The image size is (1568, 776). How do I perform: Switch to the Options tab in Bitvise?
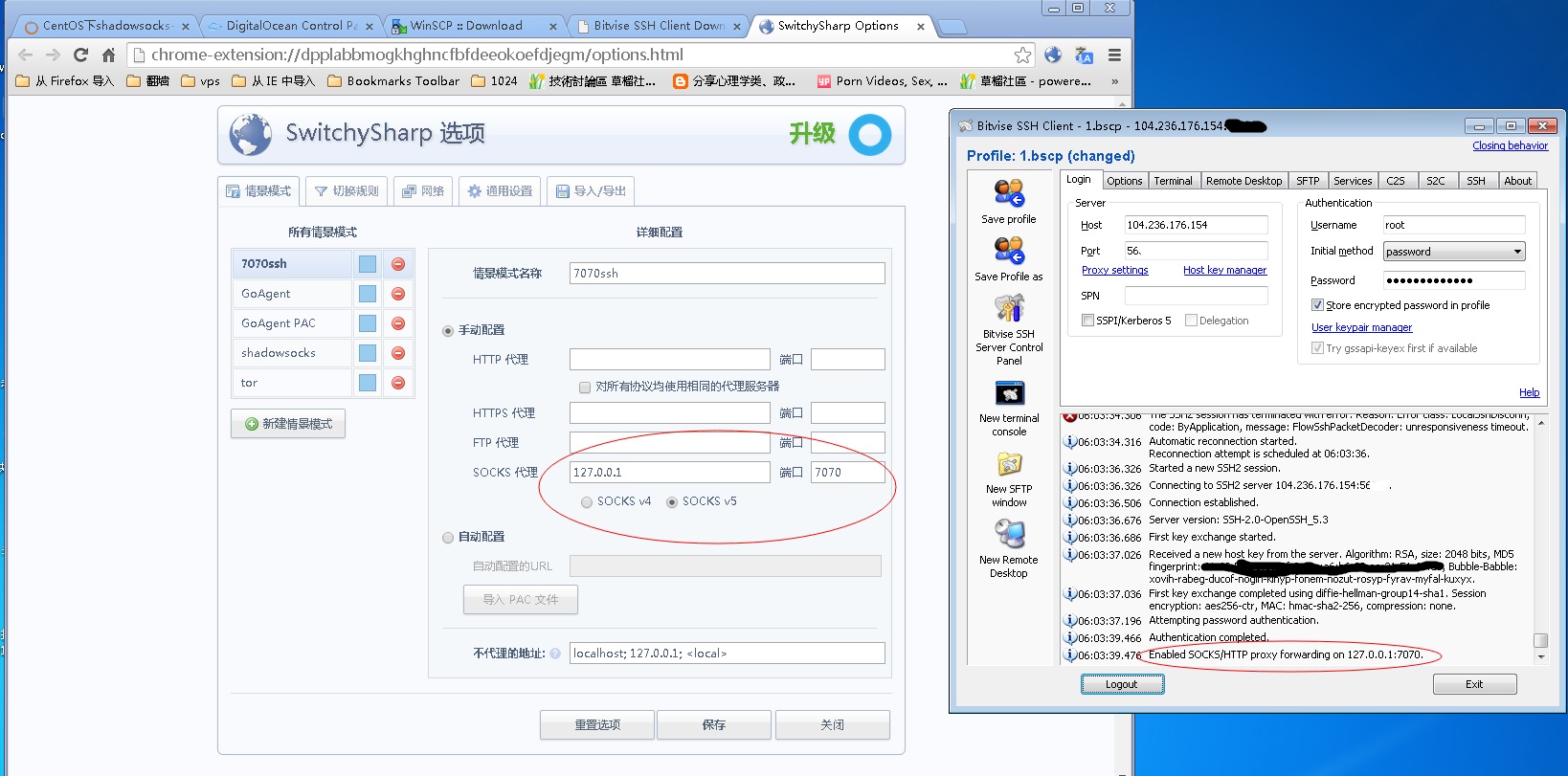pyautogui.click(x=1125, y=181)
